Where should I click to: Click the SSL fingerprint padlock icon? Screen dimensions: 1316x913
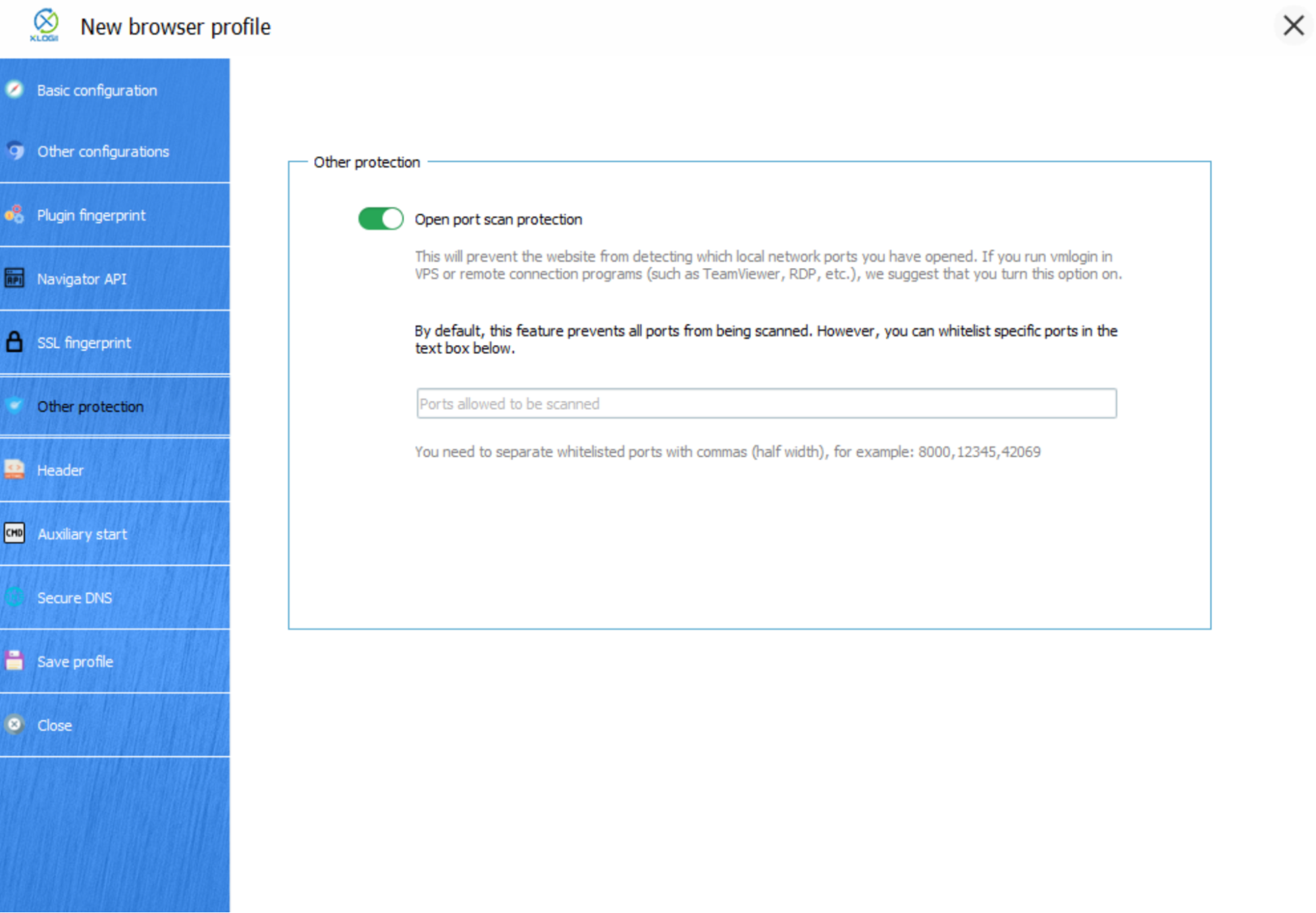14,342
